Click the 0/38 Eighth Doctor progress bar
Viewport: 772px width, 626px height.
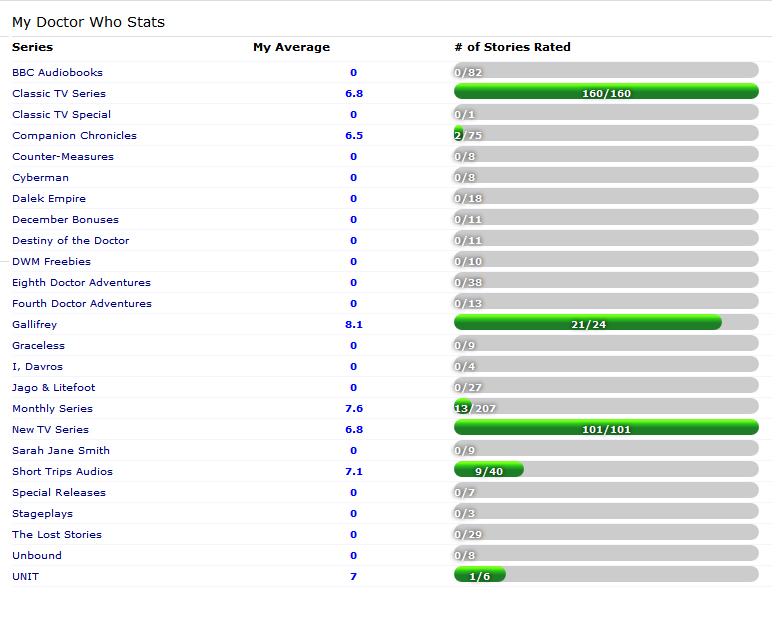point(606,281)
